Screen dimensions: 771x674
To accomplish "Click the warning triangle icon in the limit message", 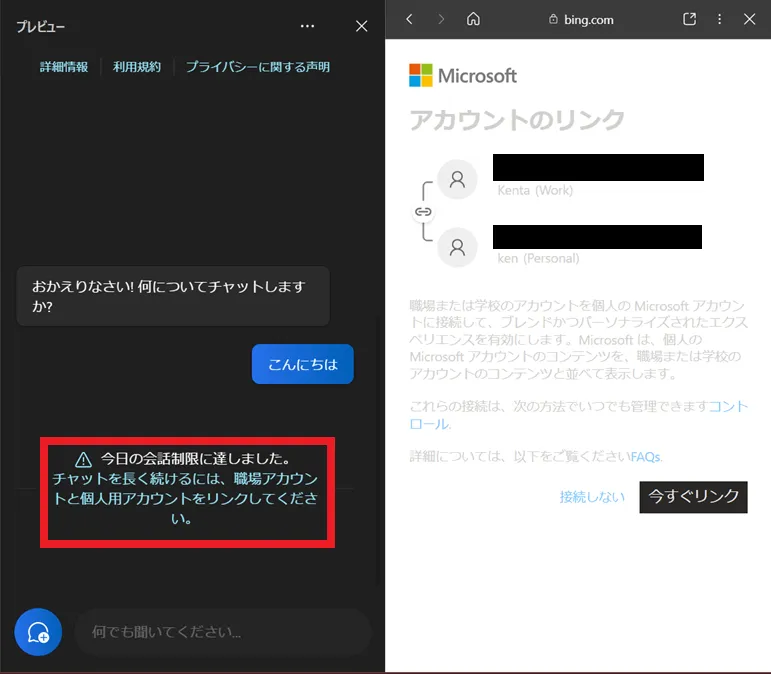I will point(84,460).
